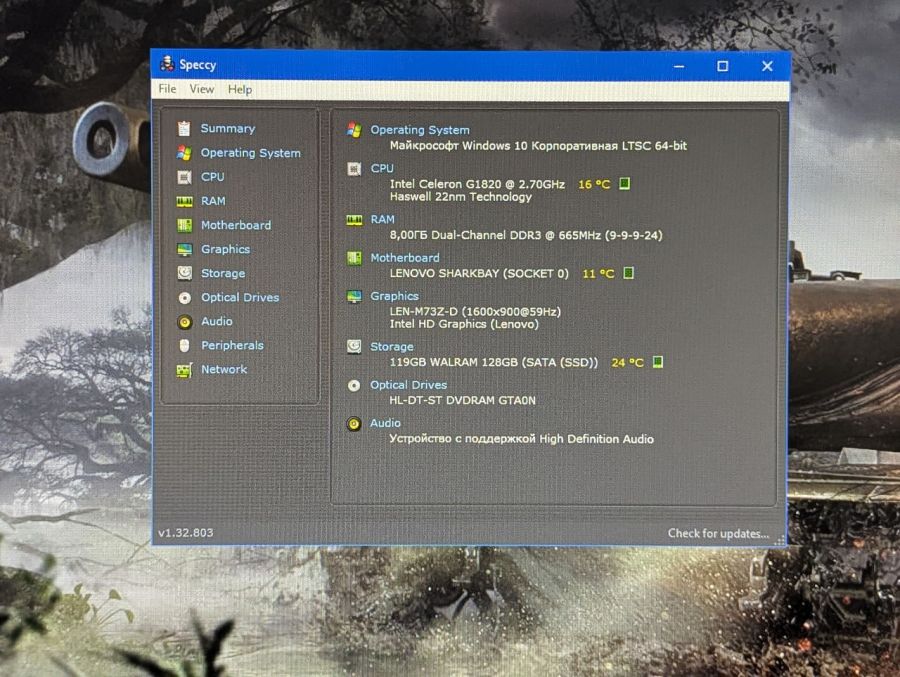The width and height of the screenshot is (900, 677).
Task: Show Audio section from sidebar
Action: coord(217,322)
